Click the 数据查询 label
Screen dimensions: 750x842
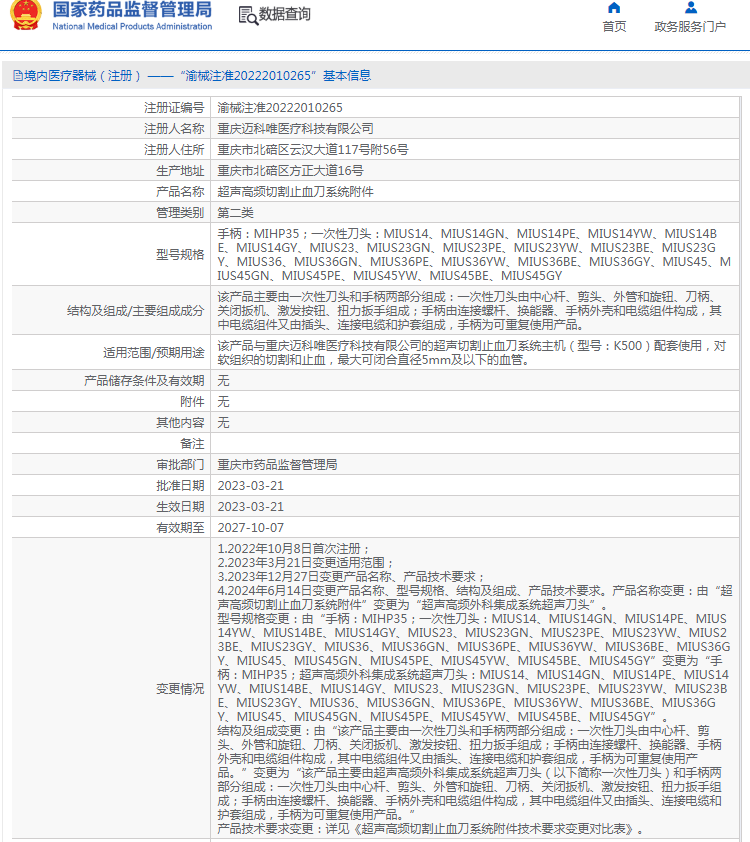pos(285,14)
